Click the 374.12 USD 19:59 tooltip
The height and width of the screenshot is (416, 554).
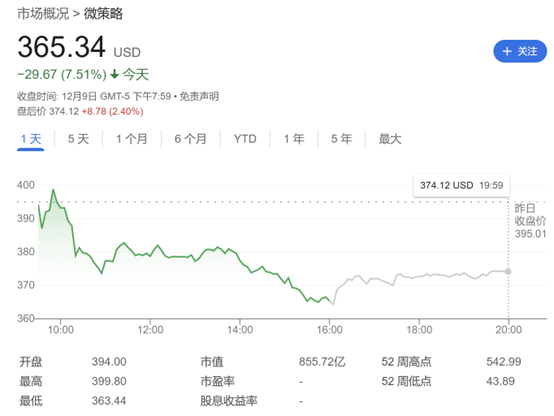pos(461,185)
